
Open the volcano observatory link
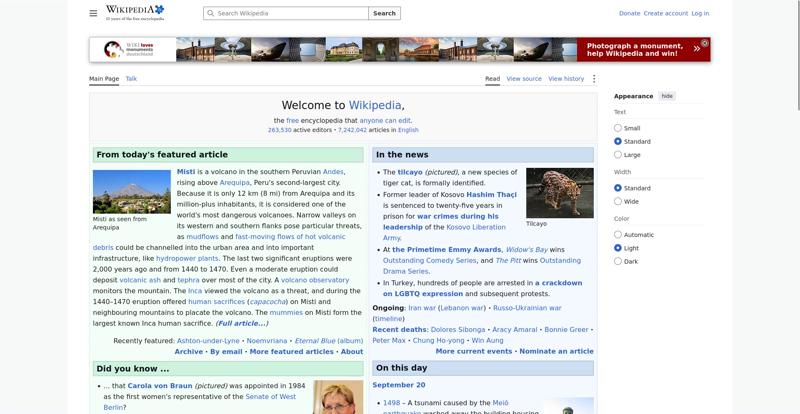pyautogui.click(x=315, y=280)
